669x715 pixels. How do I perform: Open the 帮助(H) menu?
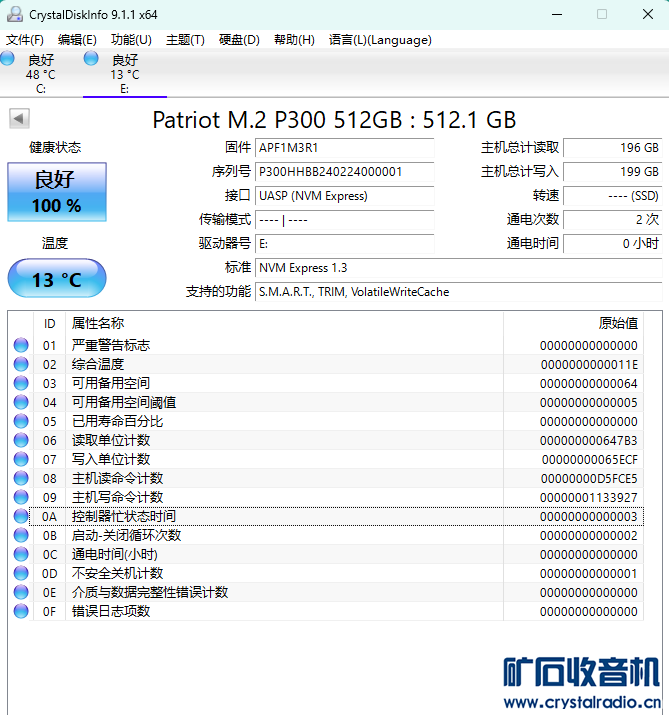click(294, 40)
